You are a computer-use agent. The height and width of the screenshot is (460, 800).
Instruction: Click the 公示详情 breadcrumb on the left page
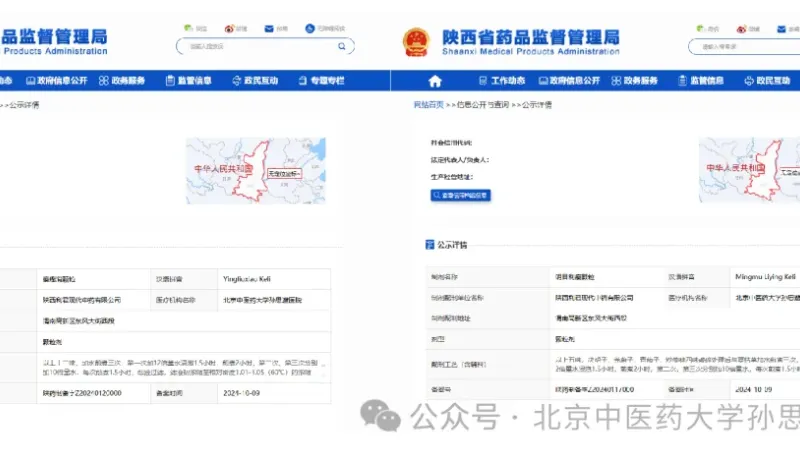[x=24, y=105]
